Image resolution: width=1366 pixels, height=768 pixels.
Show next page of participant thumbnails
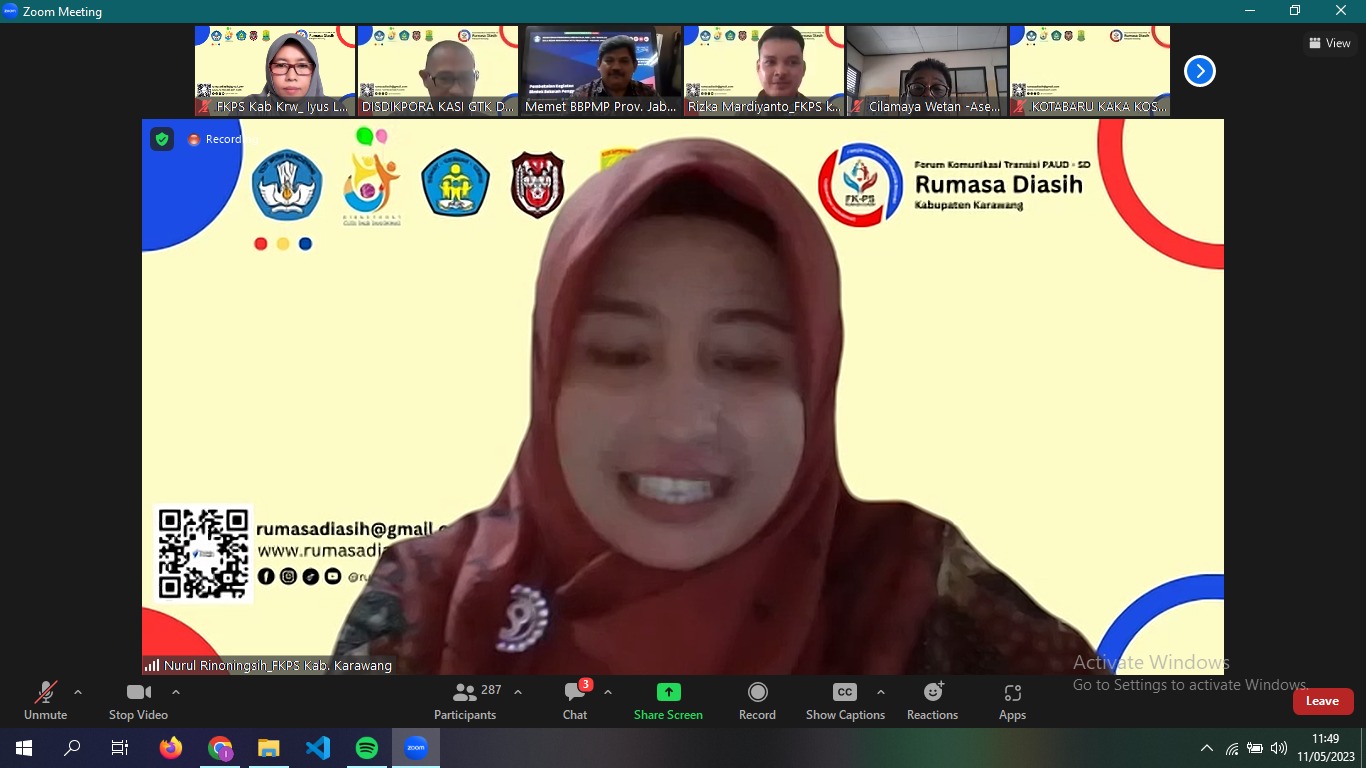1199,71
